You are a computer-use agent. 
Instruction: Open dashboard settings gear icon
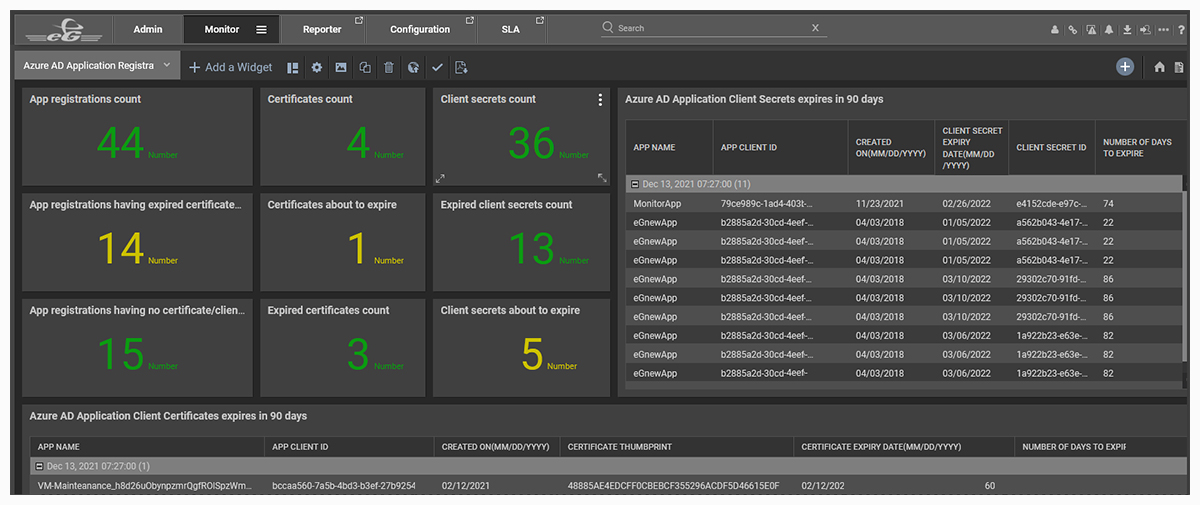click(317, 67)
